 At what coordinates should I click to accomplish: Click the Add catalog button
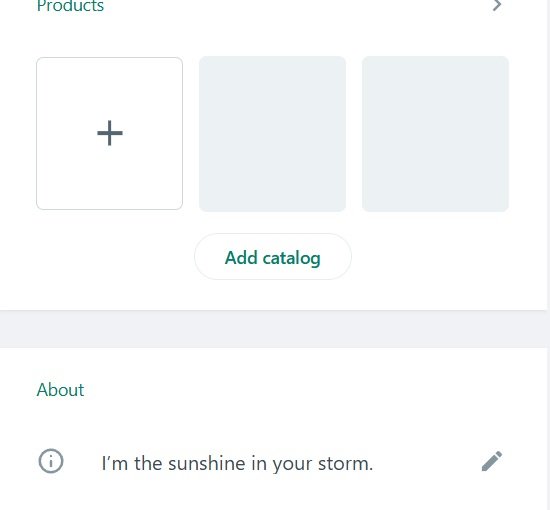273,257
